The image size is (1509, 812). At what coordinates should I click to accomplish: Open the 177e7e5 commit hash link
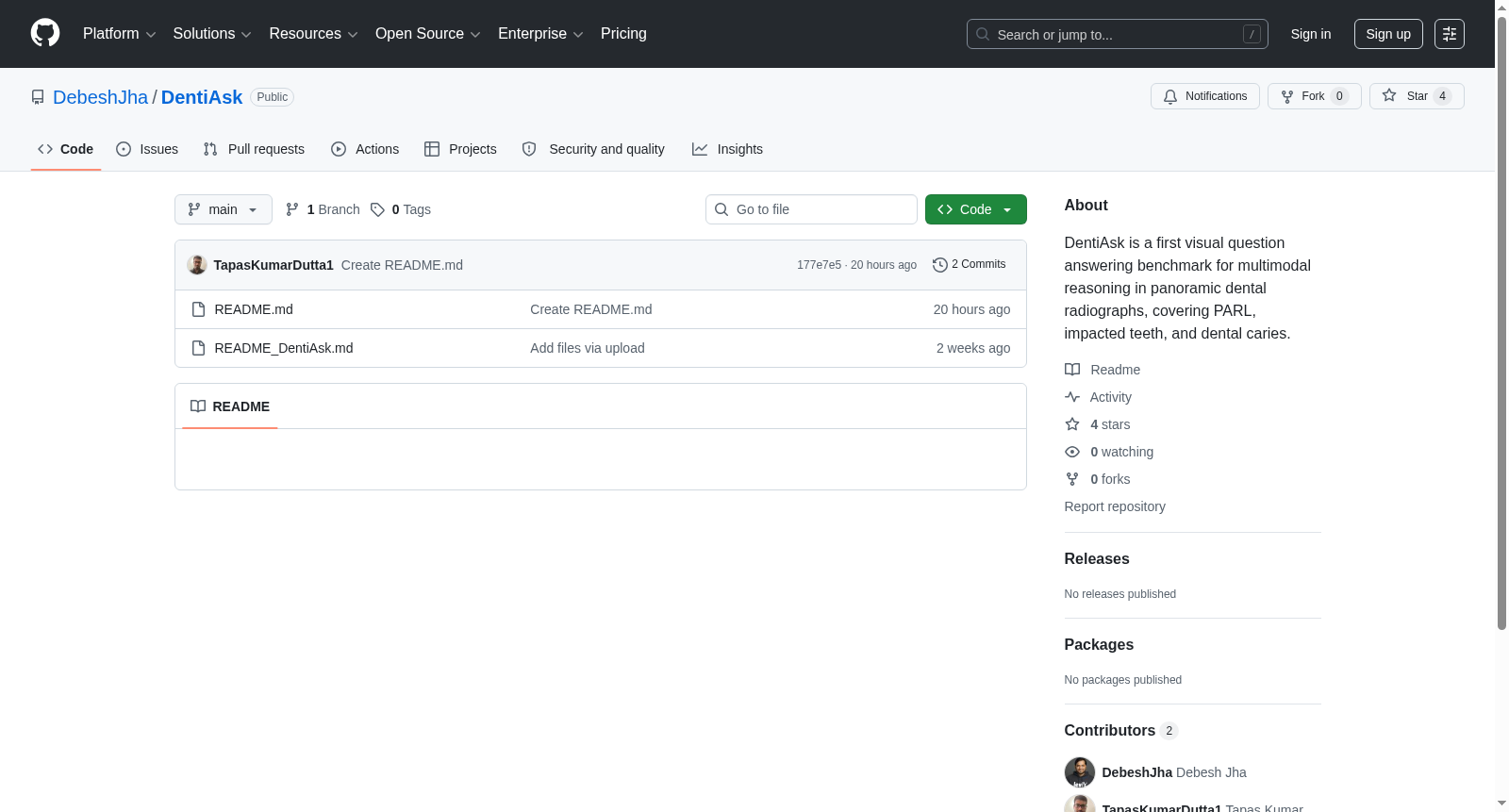click(x=819, y=265)
